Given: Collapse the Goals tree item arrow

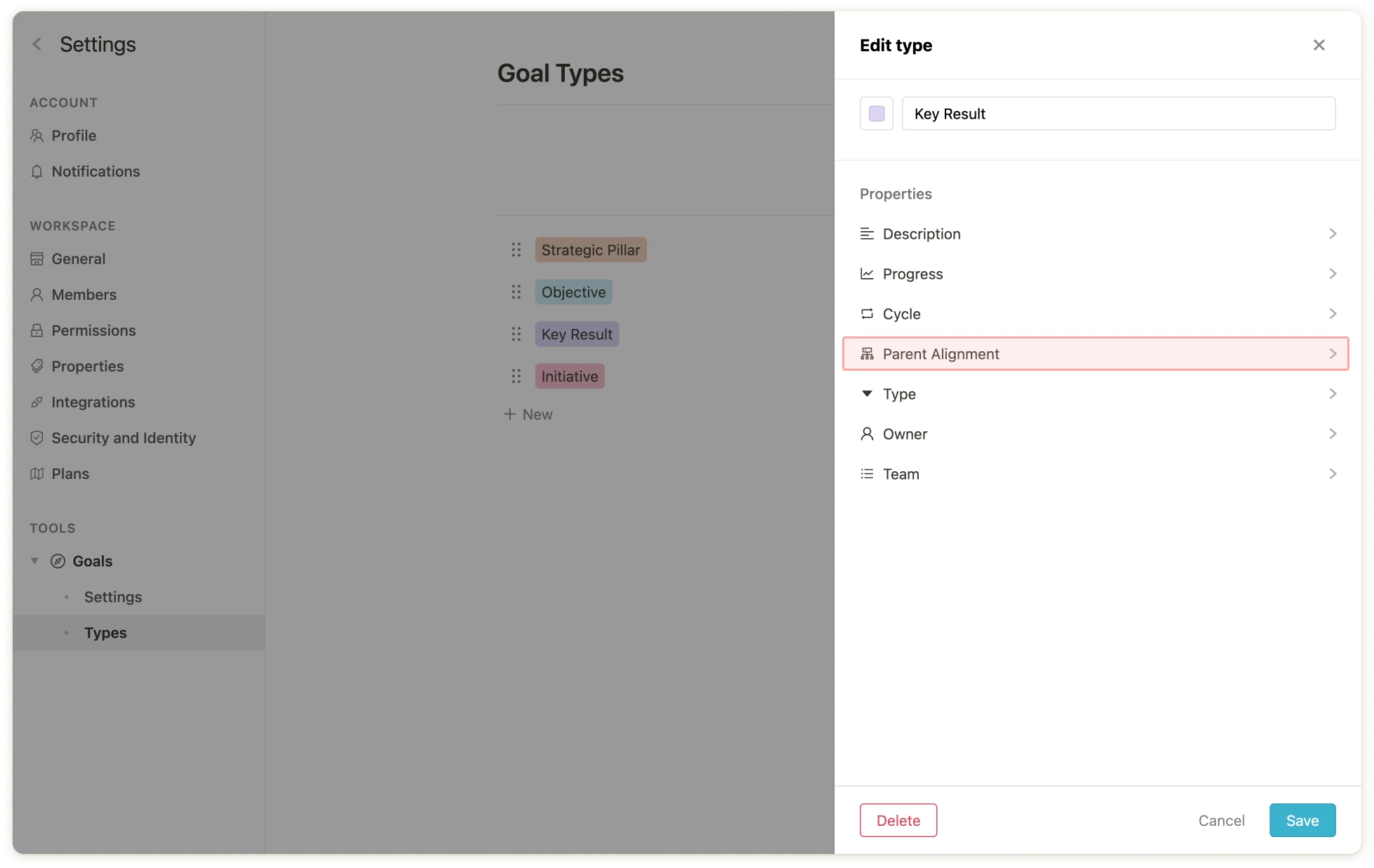Looking at the screenshot, I should tap(34, 561).
